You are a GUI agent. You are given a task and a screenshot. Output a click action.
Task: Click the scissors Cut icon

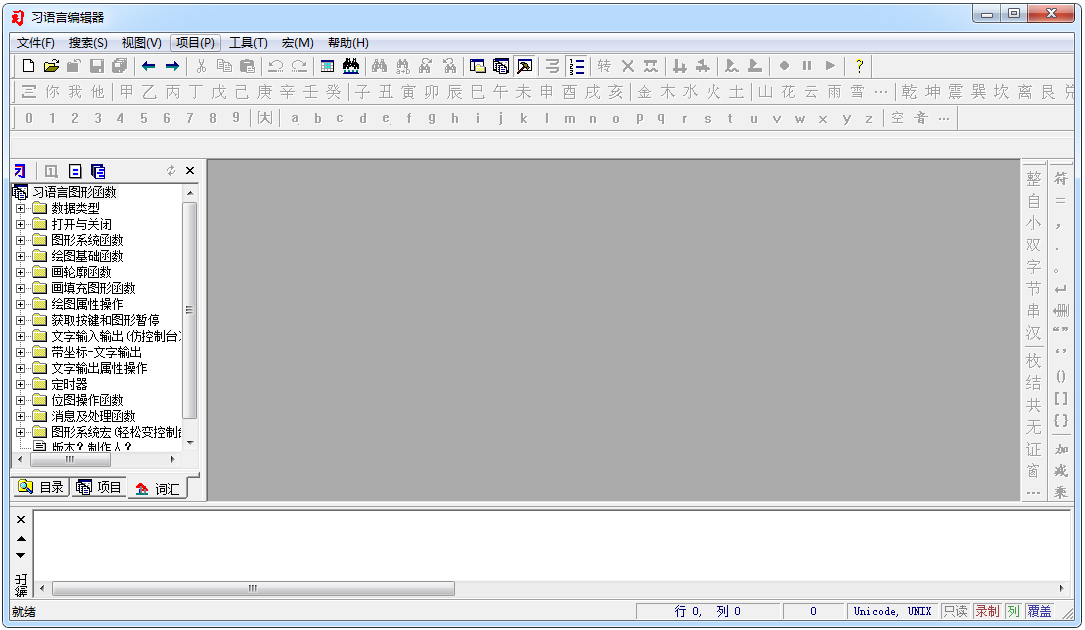[x=201, y=66]
